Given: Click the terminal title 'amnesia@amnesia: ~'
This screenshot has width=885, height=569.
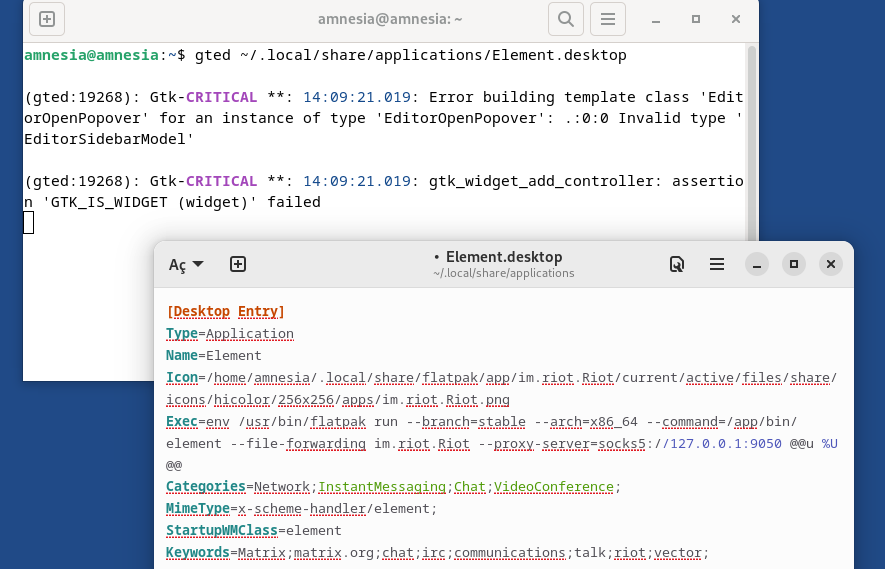Looking at the screenshot, I should [x=390, y=19].
